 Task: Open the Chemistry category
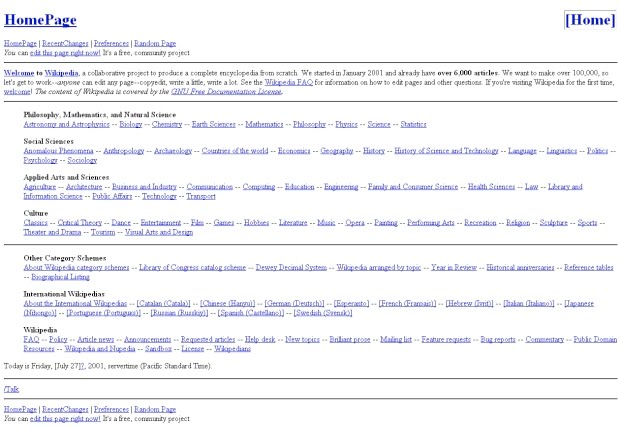coord(167,125)
